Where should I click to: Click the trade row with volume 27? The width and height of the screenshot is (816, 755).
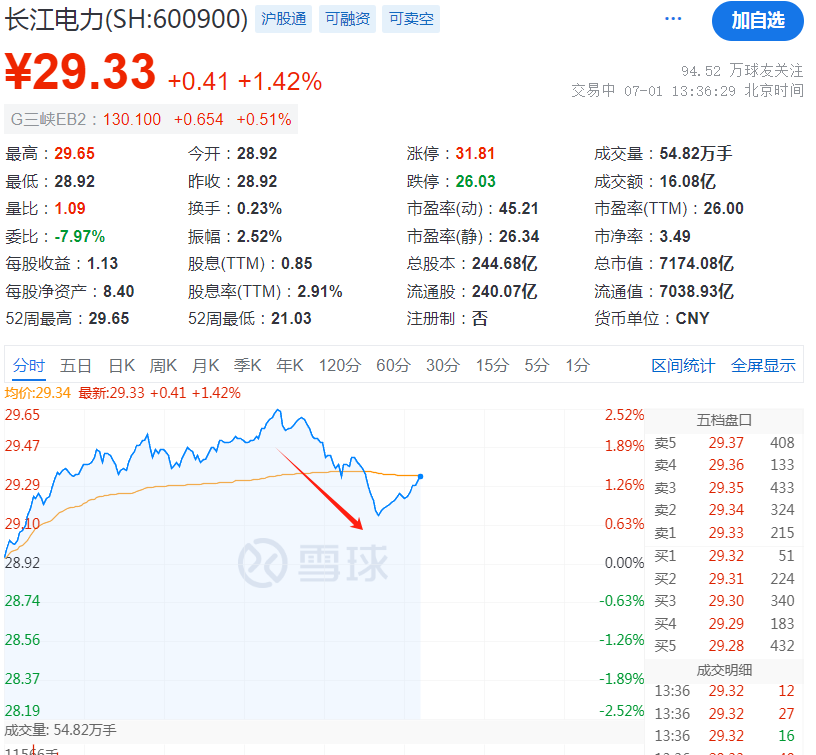point(724,713)
